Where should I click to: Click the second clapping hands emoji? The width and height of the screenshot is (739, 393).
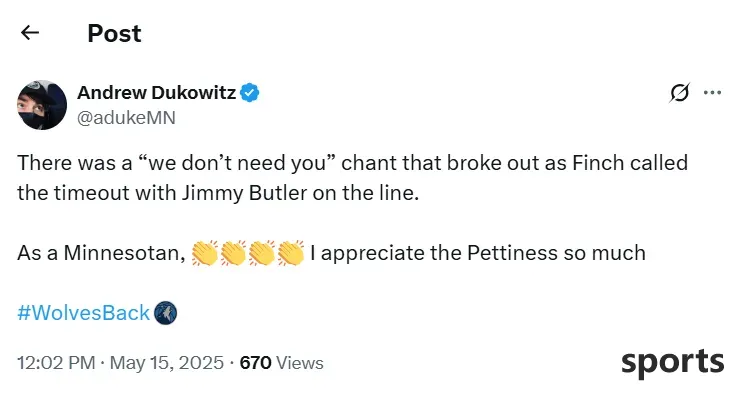pyautogui.click(x=233, y=253)
